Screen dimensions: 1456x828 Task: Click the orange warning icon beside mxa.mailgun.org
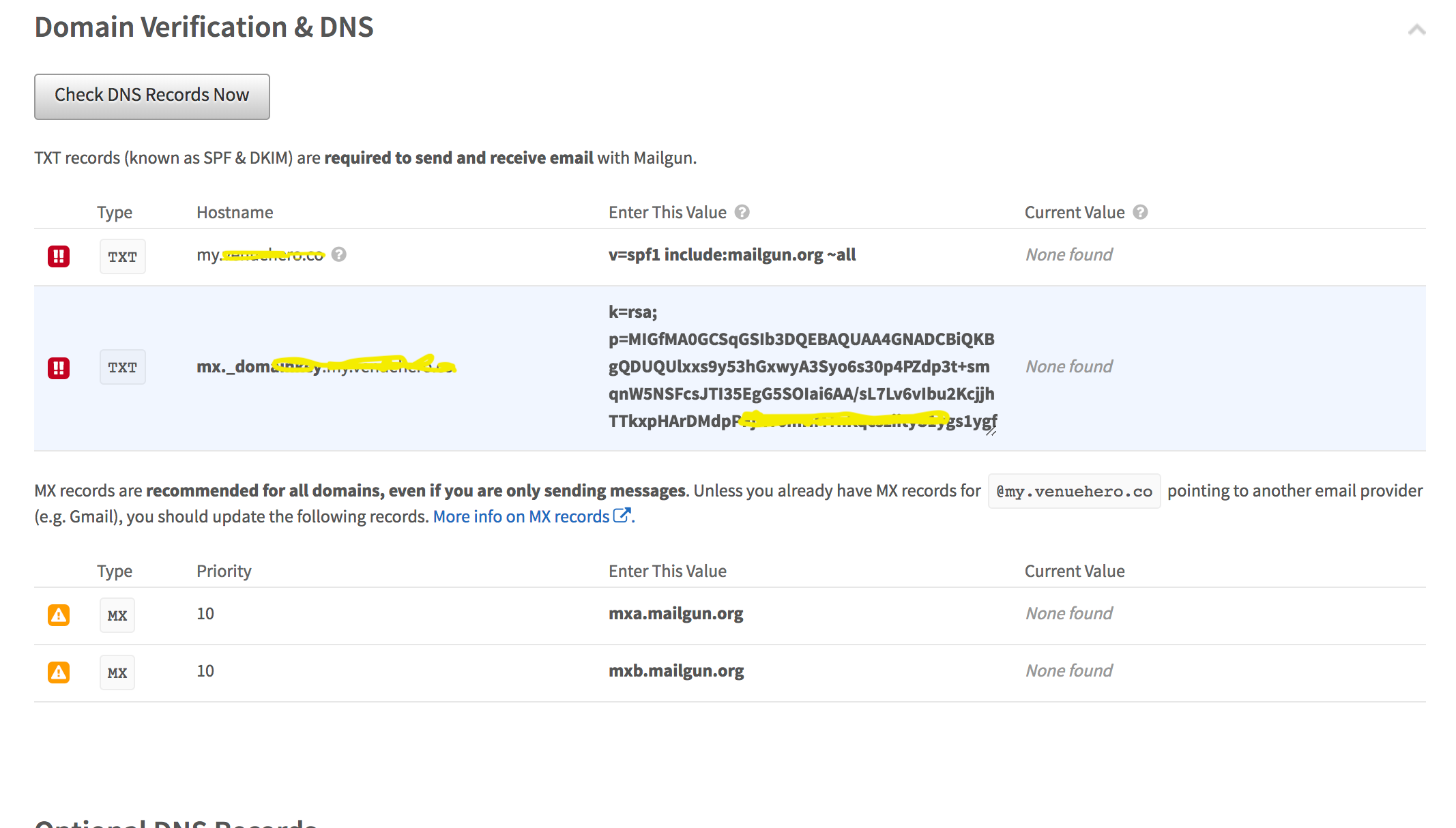pyautogui.click(x=59, y=615)
